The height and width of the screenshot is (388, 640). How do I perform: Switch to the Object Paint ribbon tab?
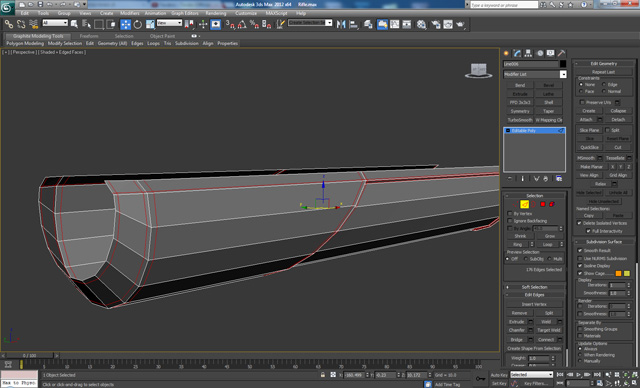[x=162, y=36]
